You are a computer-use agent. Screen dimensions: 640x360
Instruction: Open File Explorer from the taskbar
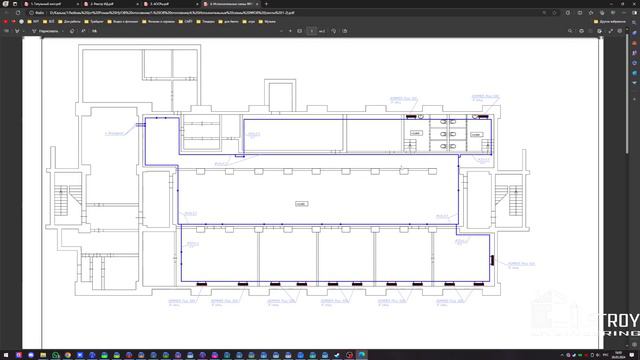[43, 355]
